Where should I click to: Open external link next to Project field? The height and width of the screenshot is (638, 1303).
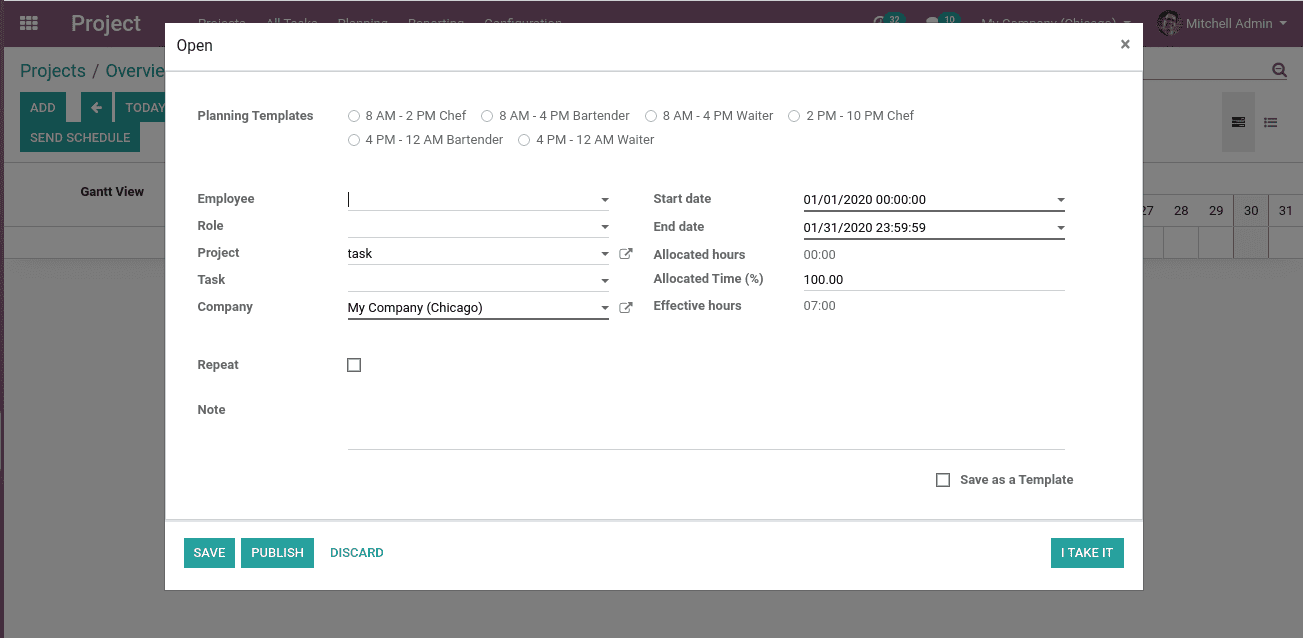point(626,254)
